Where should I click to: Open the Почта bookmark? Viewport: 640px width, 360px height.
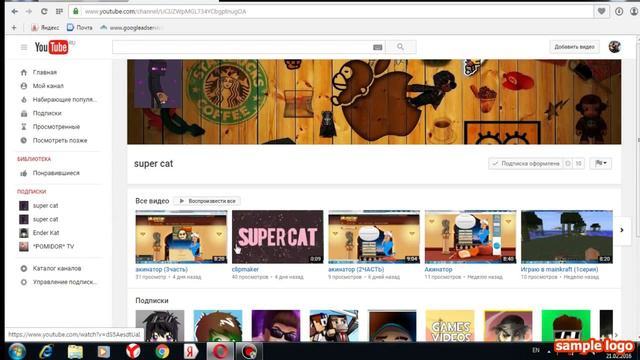click(80, 28)
